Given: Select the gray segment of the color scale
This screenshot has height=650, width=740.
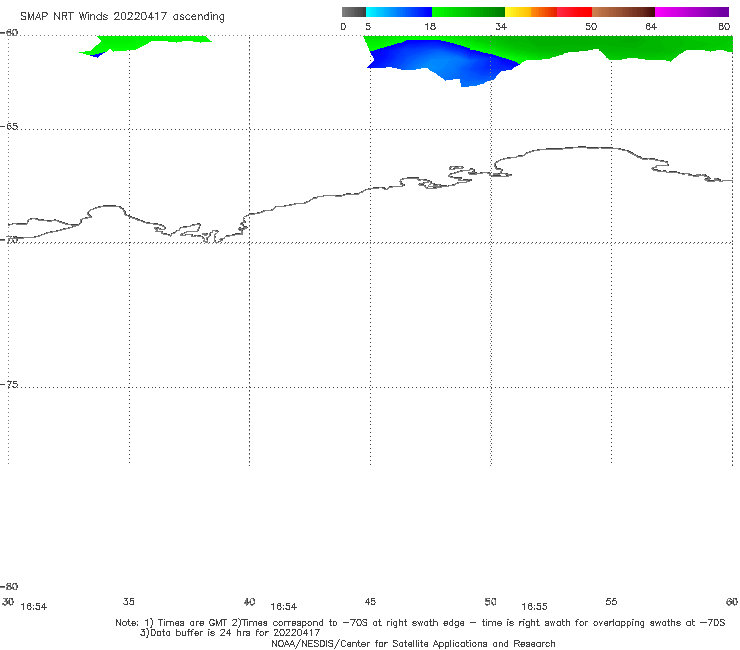Looking at the screenshot, I should click(353, 12).
